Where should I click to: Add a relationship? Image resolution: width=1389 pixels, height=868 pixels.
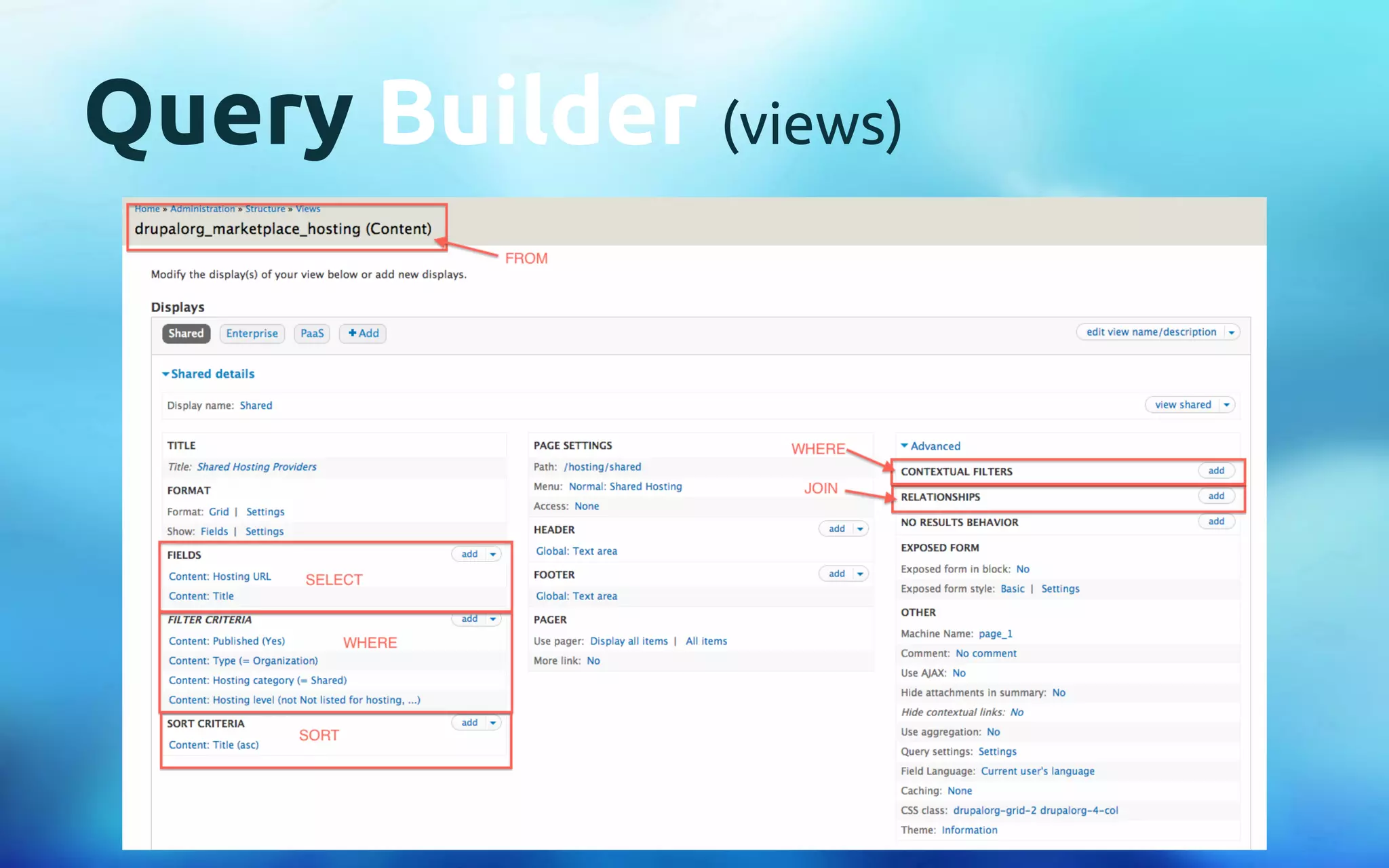tap(1216, 496)
